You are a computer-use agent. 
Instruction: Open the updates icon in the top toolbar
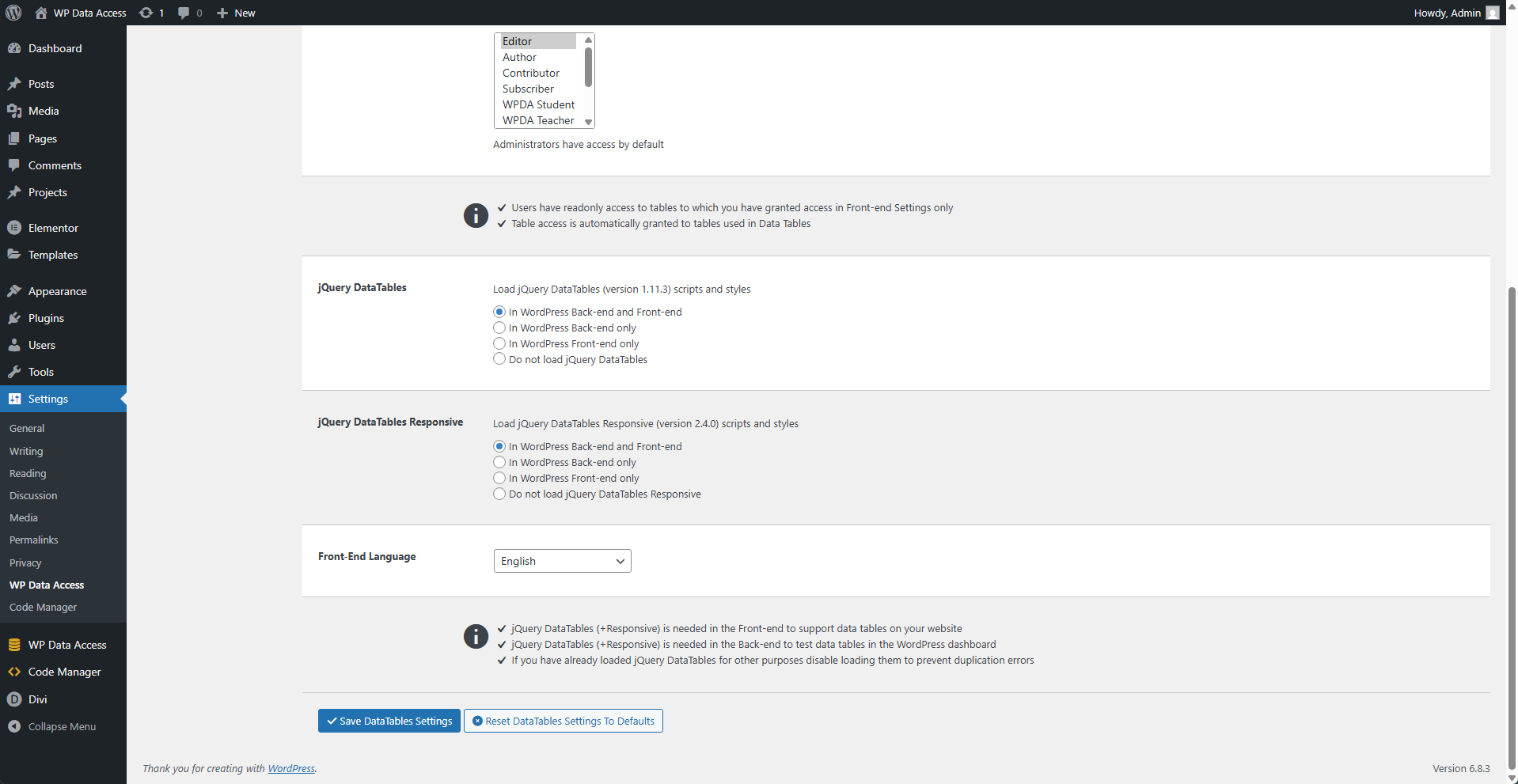click(x=146, y=13)
